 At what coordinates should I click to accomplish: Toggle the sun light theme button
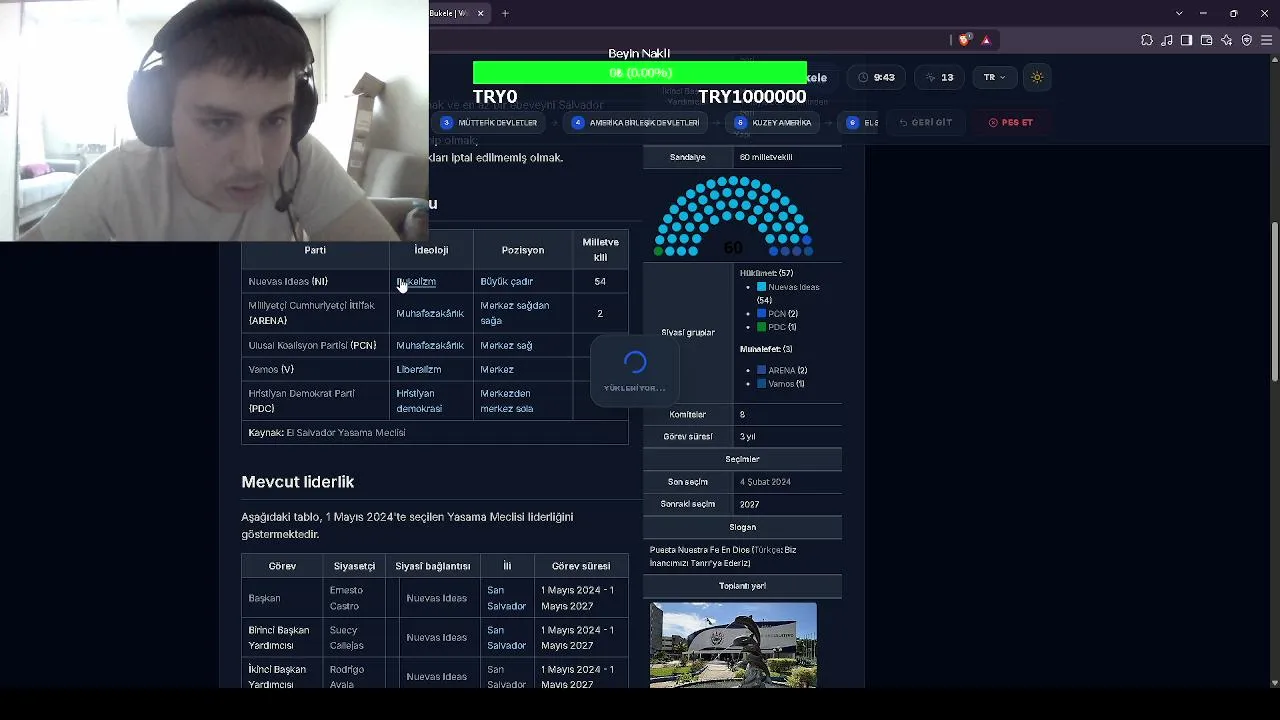tap(1037, 77)
